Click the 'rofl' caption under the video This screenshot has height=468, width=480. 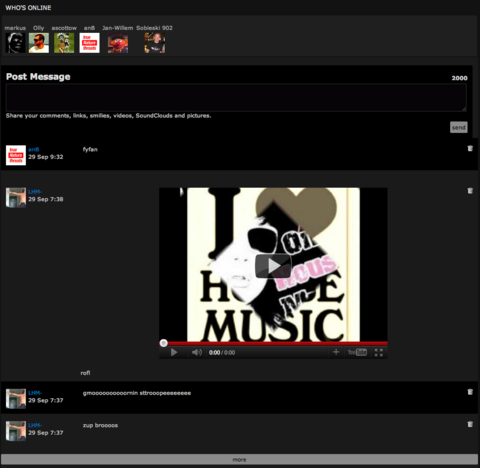(x=85, y=373)
